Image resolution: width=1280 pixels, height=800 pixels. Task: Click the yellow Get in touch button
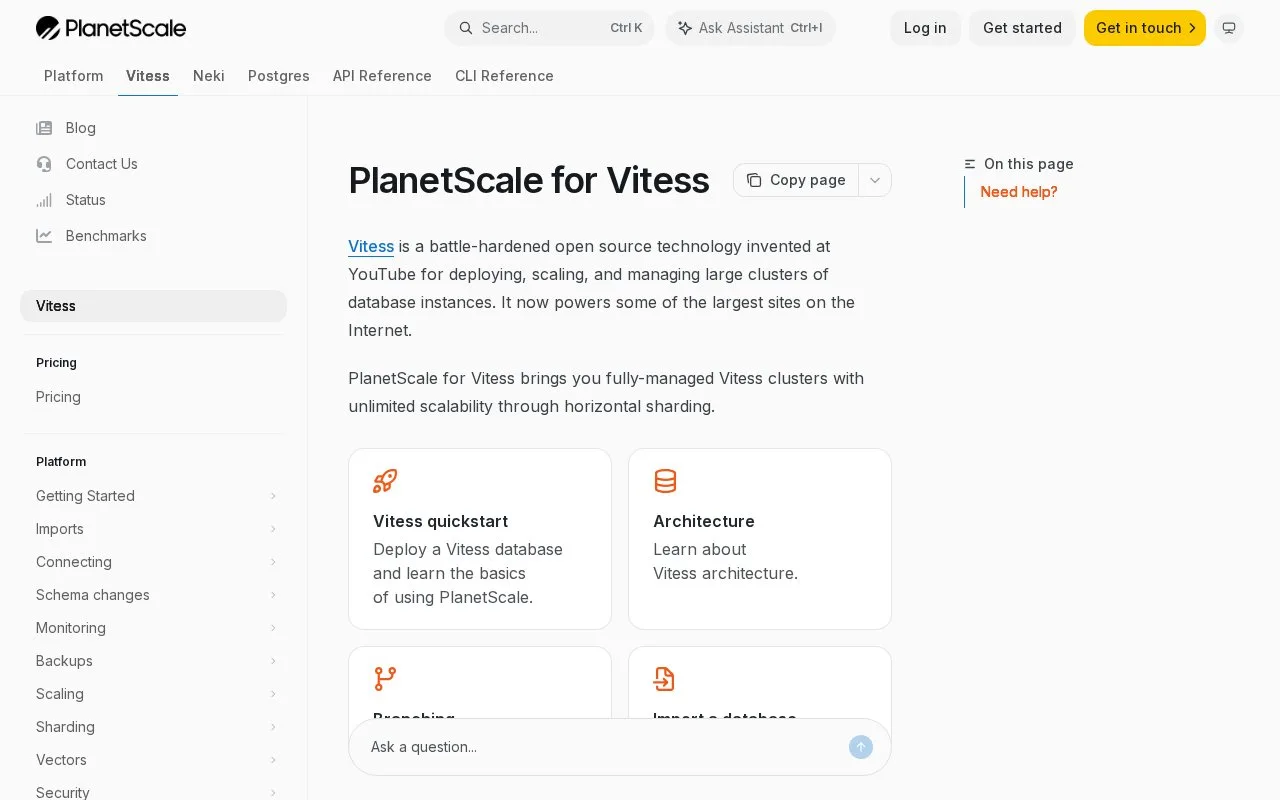click(x=1145, y=28)
